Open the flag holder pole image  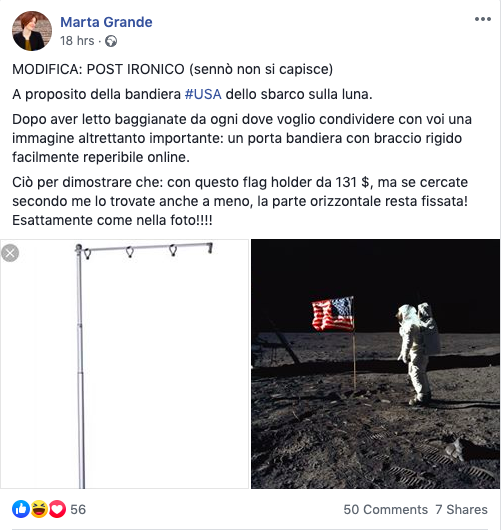(x=124, y=364)
